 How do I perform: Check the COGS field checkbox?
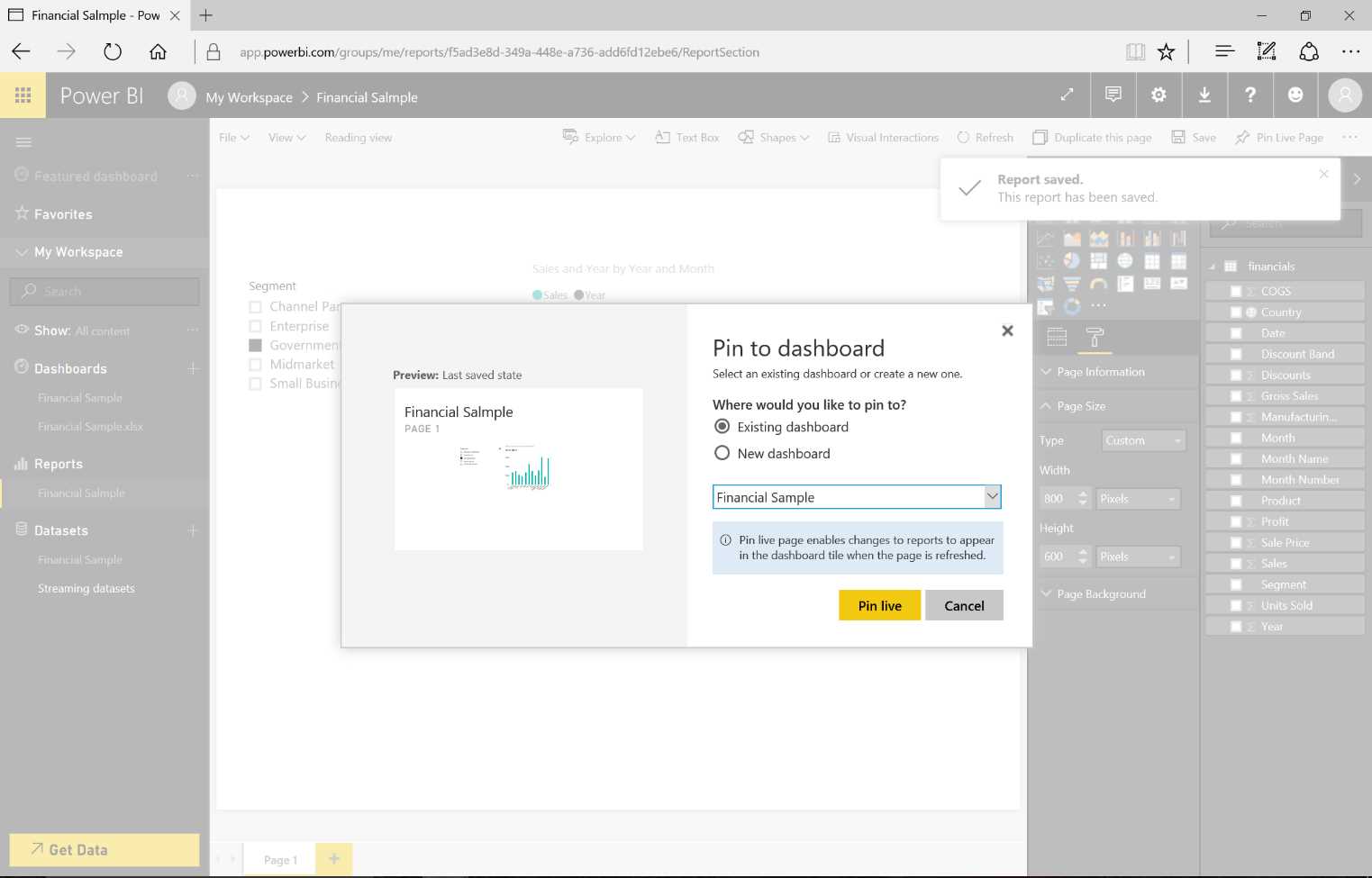[1236, 291]
